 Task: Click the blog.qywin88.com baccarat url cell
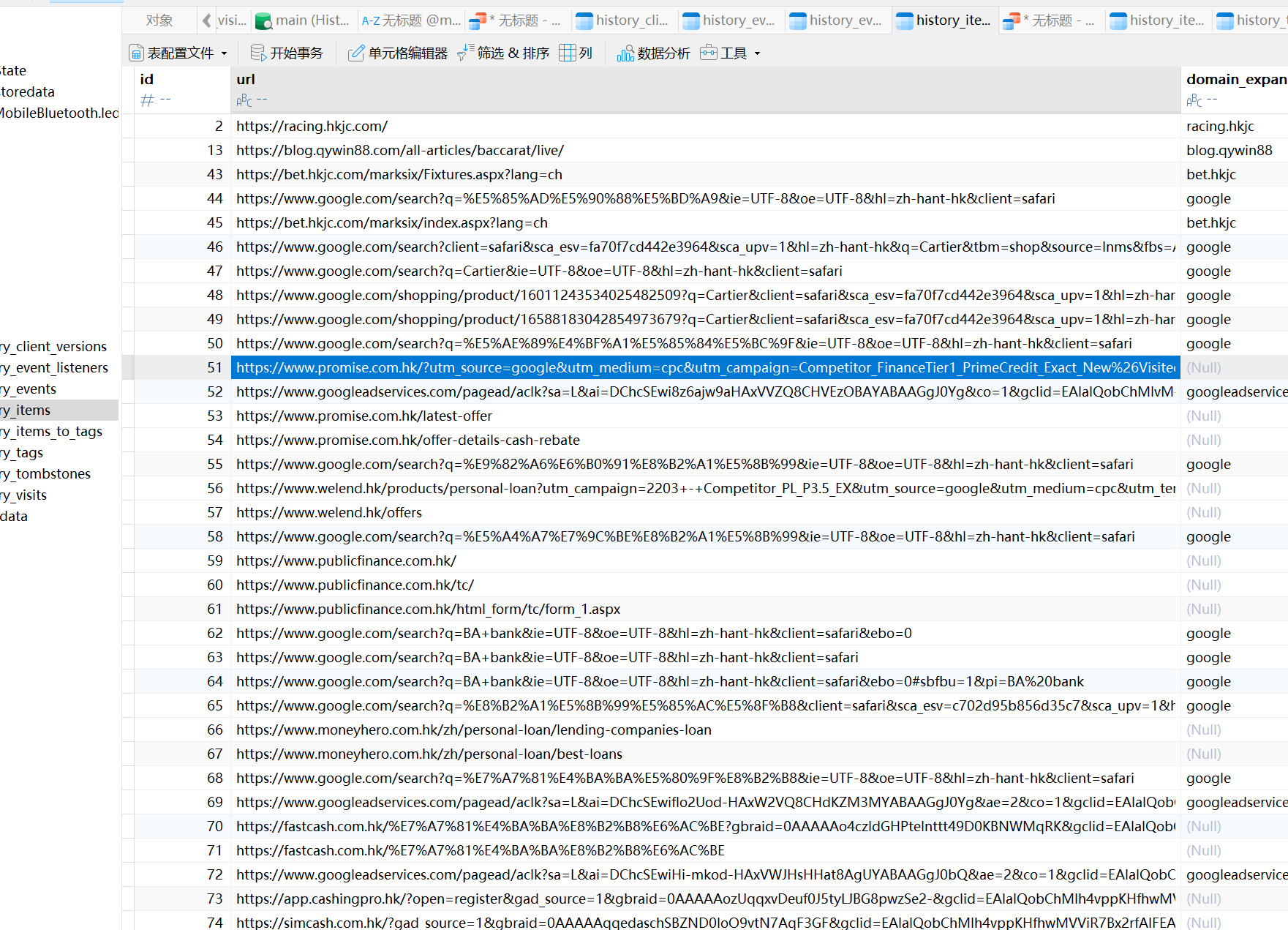click(705, 150)
